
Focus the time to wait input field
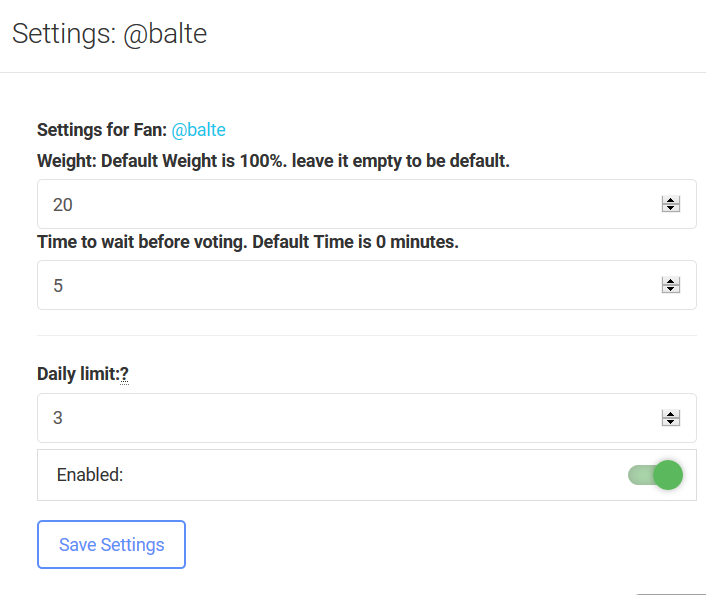click(x=340, y=285)
